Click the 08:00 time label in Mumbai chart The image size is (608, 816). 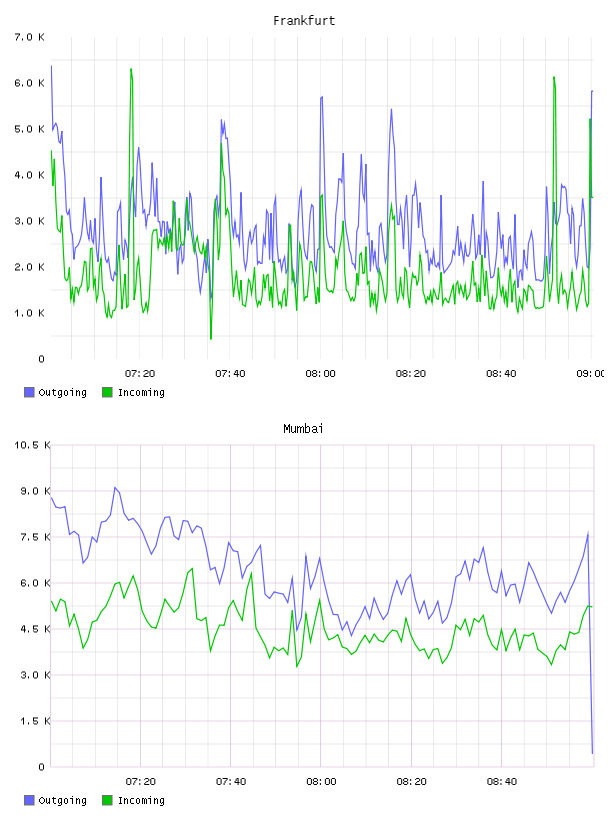click(x=321, y=782)
